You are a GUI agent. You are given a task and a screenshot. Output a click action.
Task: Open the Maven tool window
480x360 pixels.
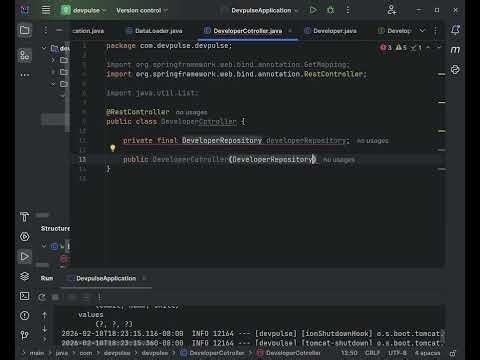pos(455,50)
